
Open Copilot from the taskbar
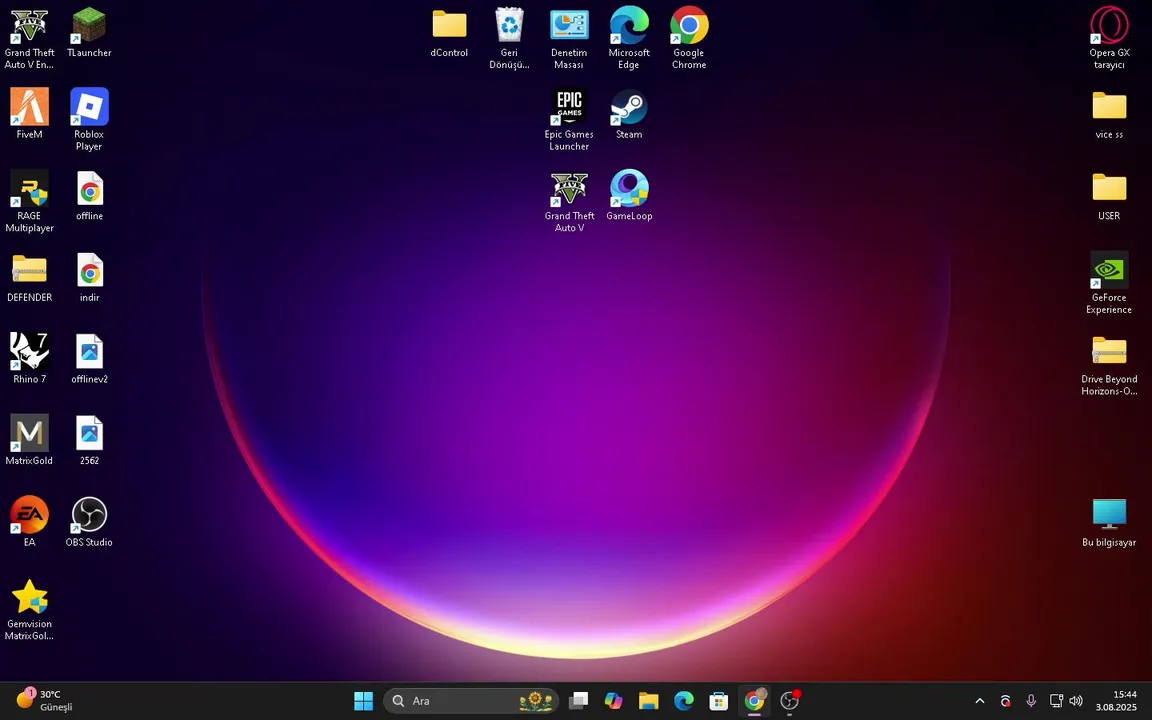613,701
